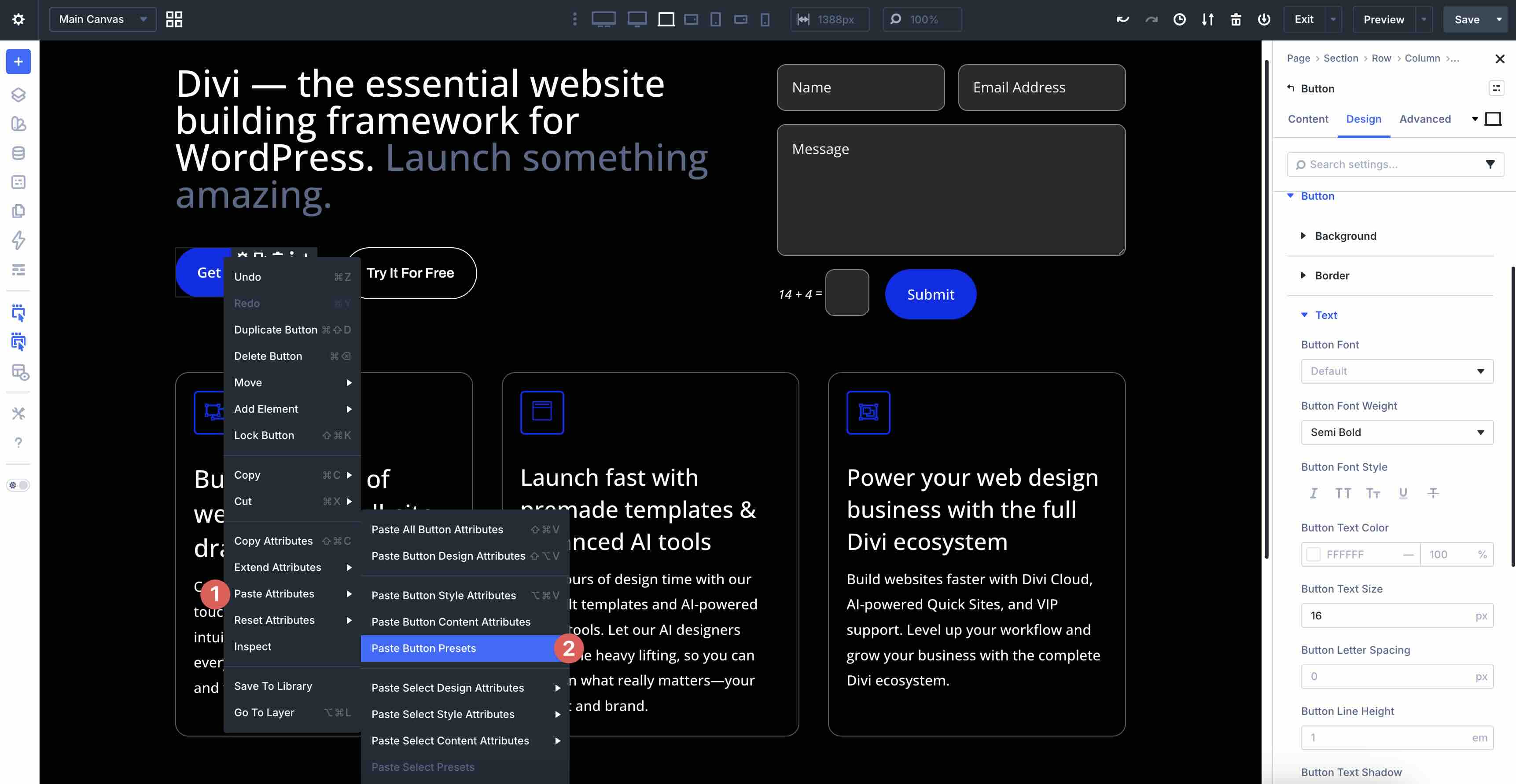
Task: Click the lightning bolt icon in sidebar
Action: tap(18, 240)
